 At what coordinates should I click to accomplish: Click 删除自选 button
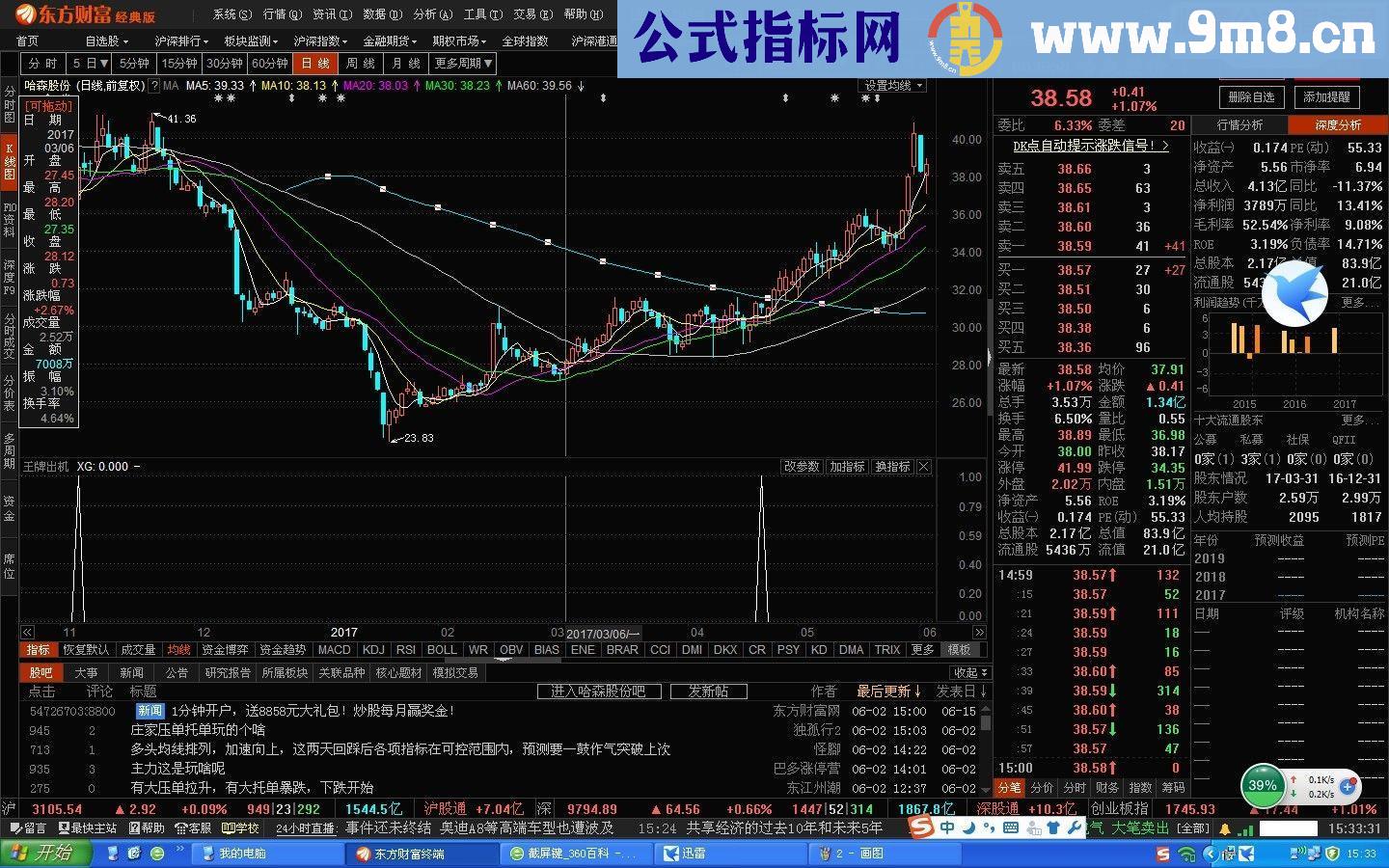click(1252, 97)
